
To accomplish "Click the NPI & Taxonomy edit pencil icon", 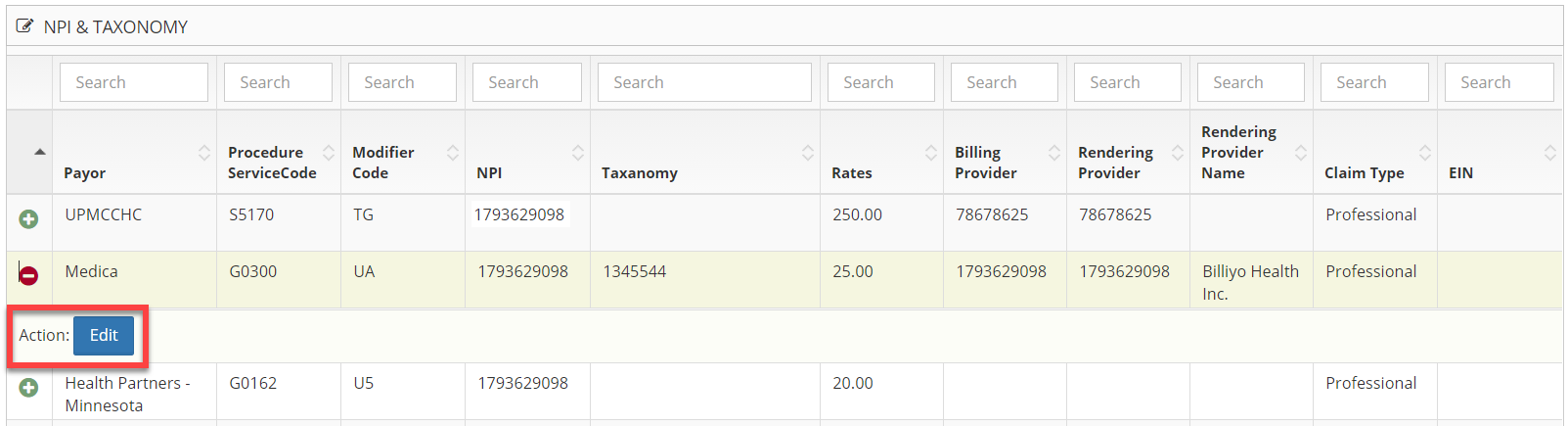I will click(24, 26).
